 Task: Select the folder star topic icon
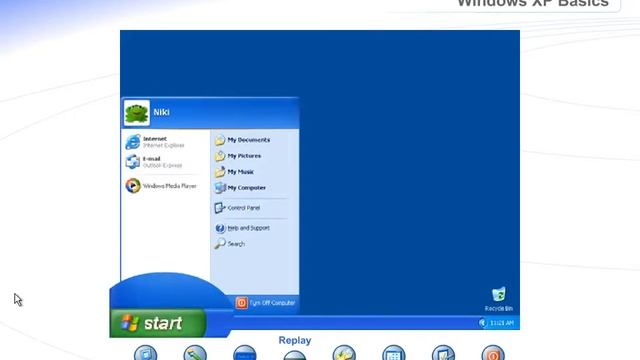pyautogui.click(x=344, y=353)
